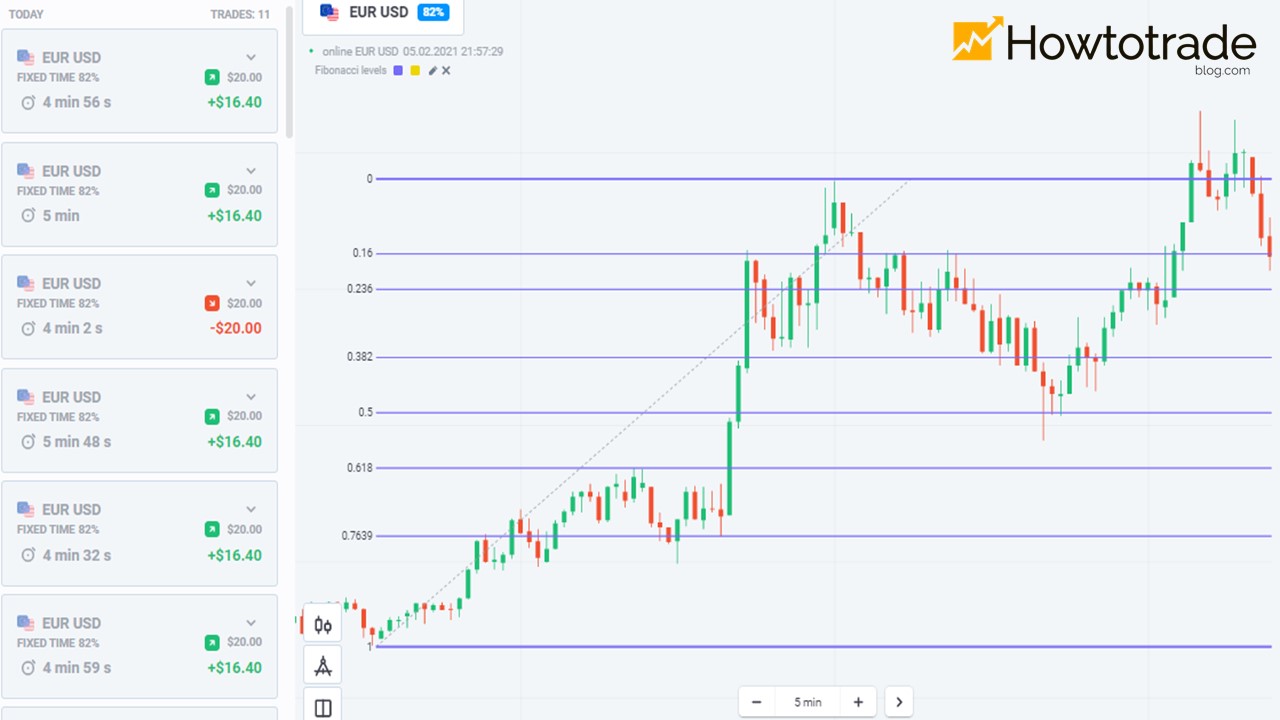The image size is (1280, 720).
Task: Click +$16.40 on the 4 min 59 s trade
Action: [235, 667]
